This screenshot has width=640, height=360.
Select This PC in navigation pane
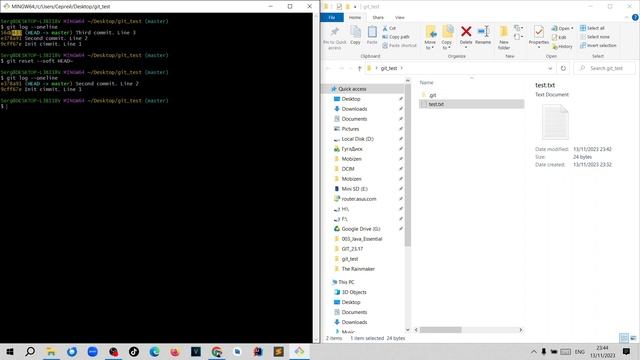click(x=346, y=282)
